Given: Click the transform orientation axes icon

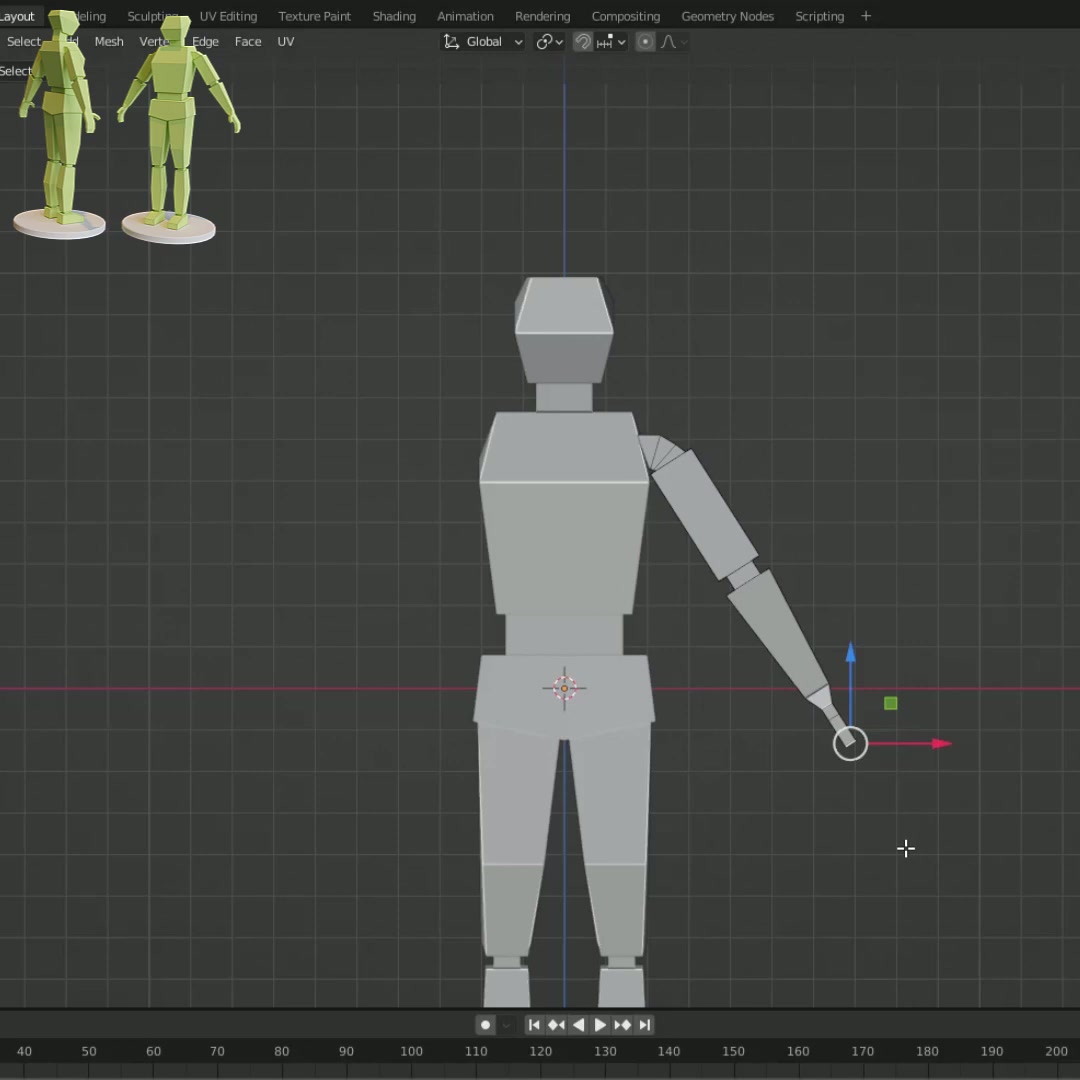Looking at the screenshot, I should (453, 41).
